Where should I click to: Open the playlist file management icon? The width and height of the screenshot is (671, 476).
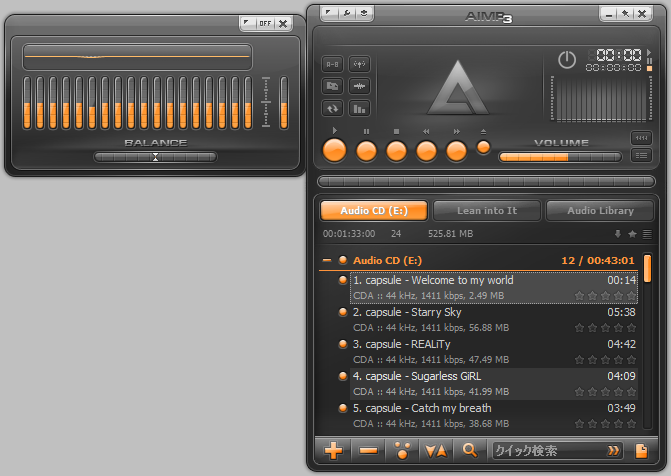point(641,451)
